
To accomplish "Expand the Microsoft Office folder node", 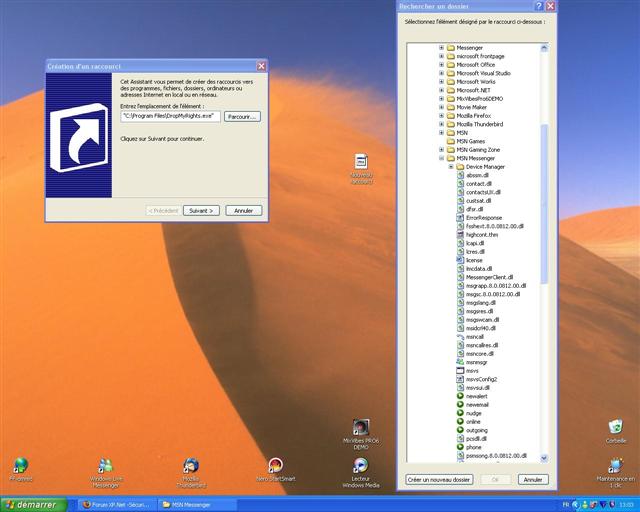I will pos(441,64).
